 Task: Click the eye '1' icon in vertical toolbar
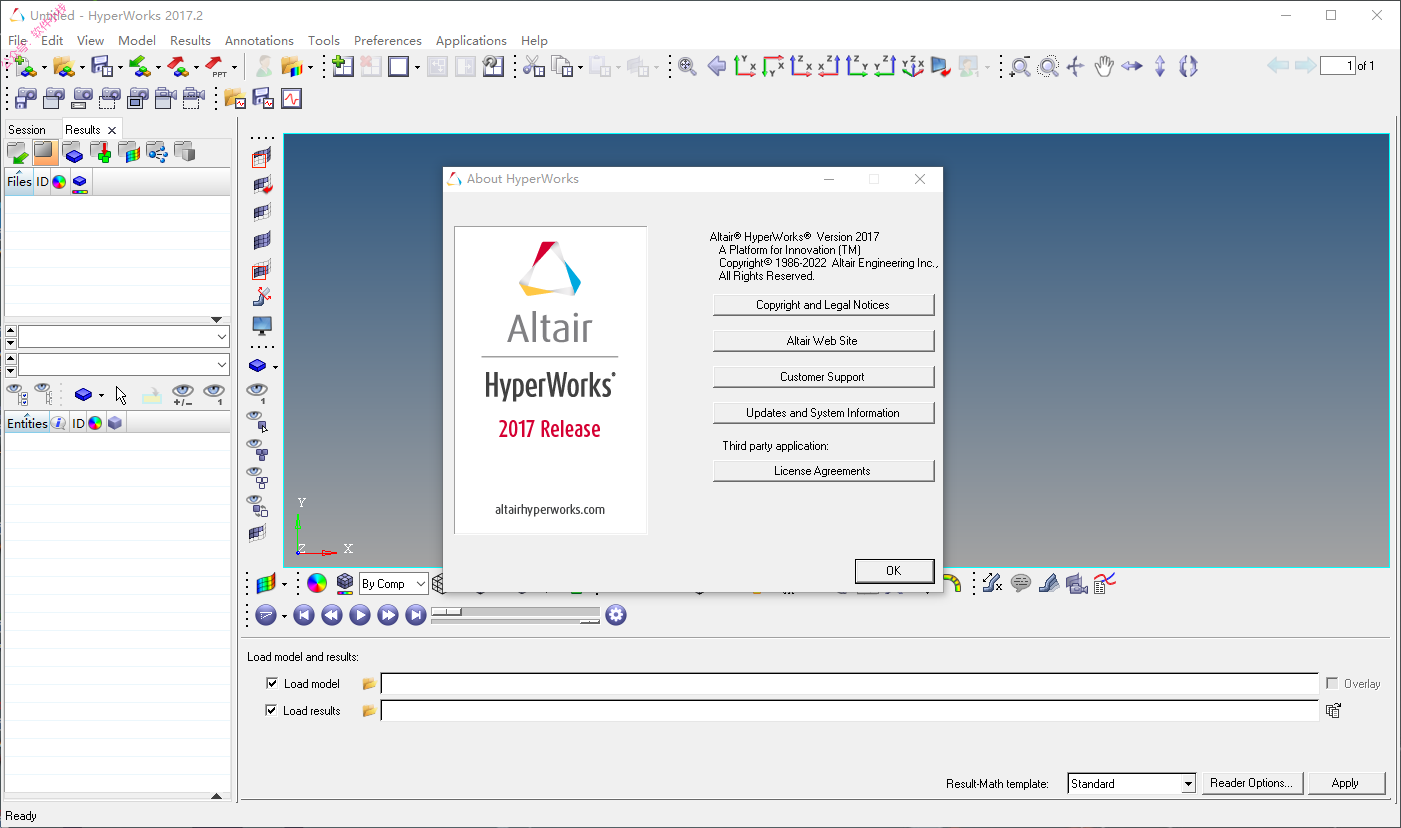tap(258, 393)
